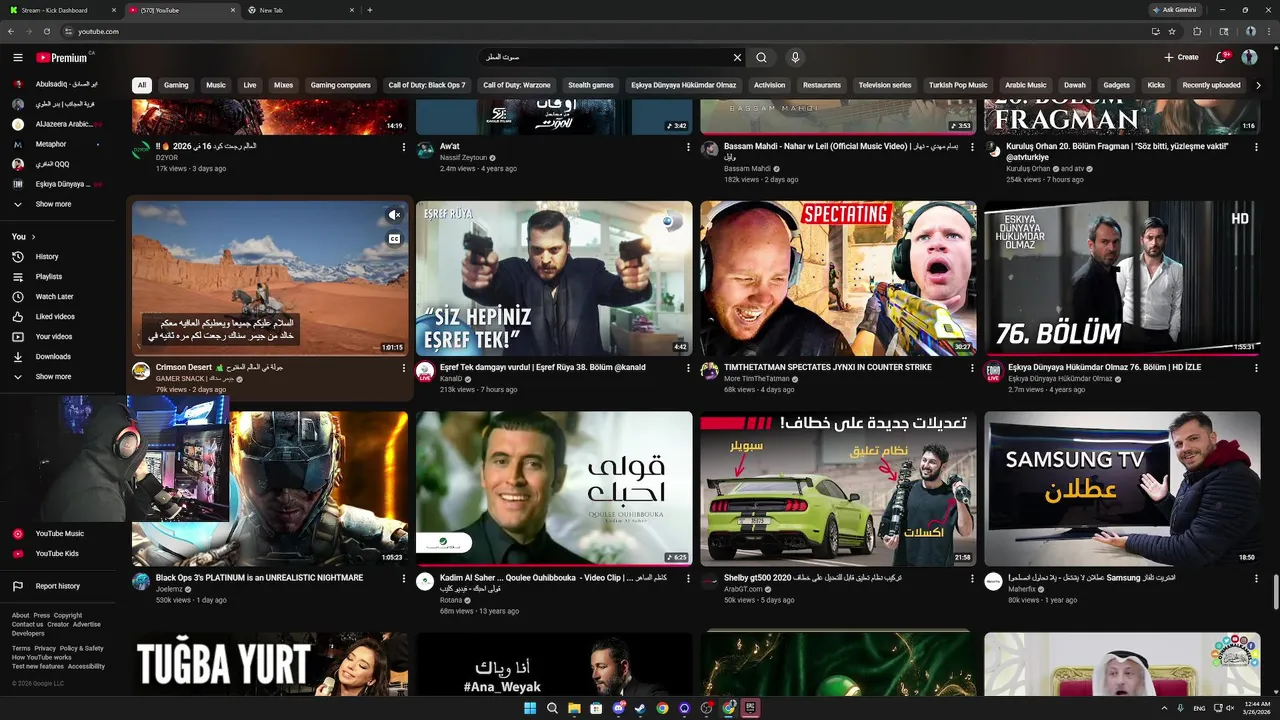Open options for 76. Bölüm video

1256,368
